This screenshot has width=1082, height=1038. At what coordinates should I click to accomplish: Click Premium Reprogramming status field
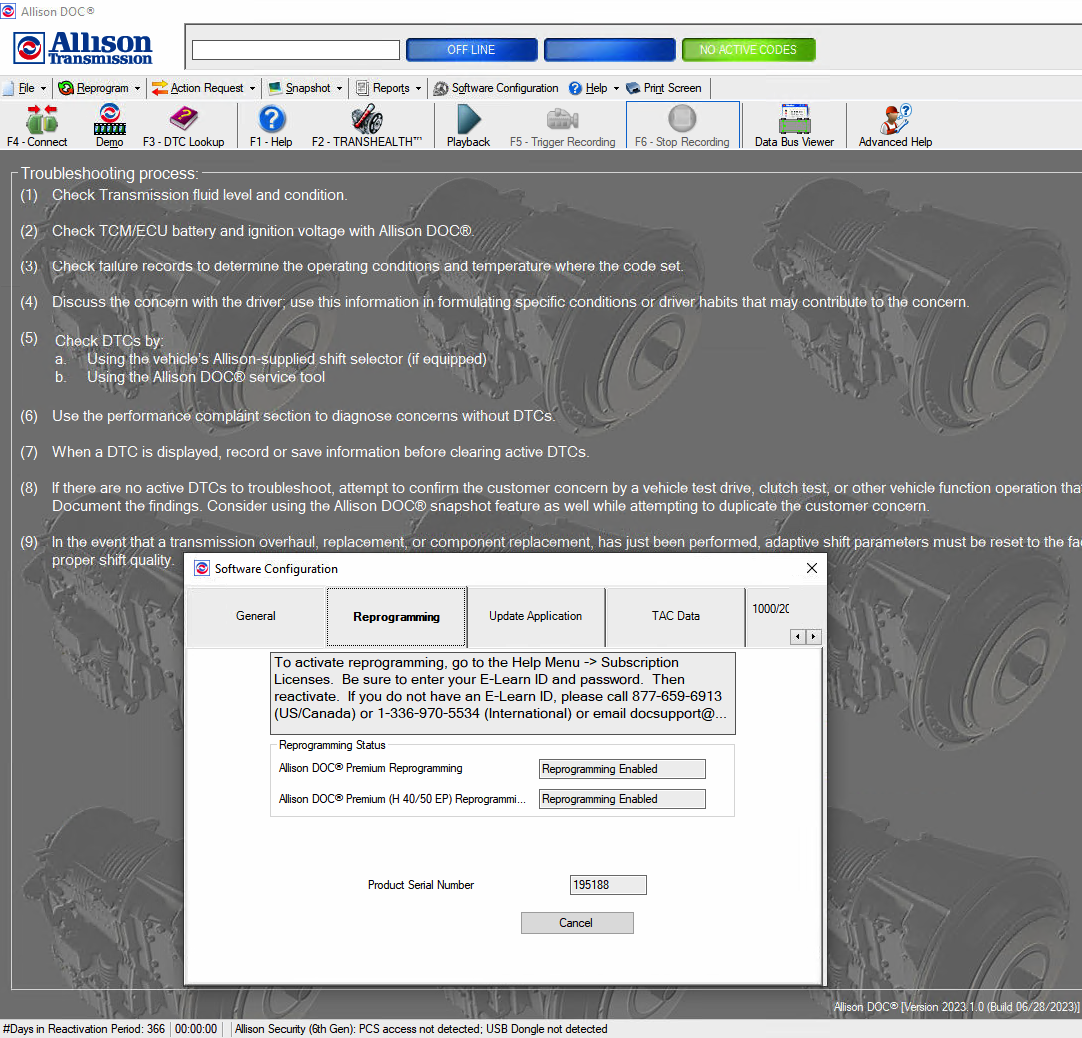click(622, 769)
